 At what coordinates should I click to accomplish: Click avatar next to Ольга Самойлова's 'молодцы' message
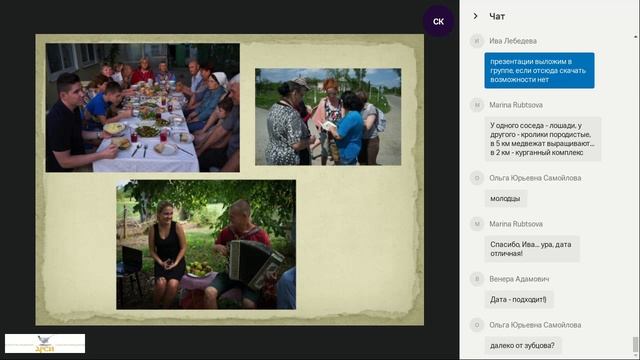click(476, 178)
